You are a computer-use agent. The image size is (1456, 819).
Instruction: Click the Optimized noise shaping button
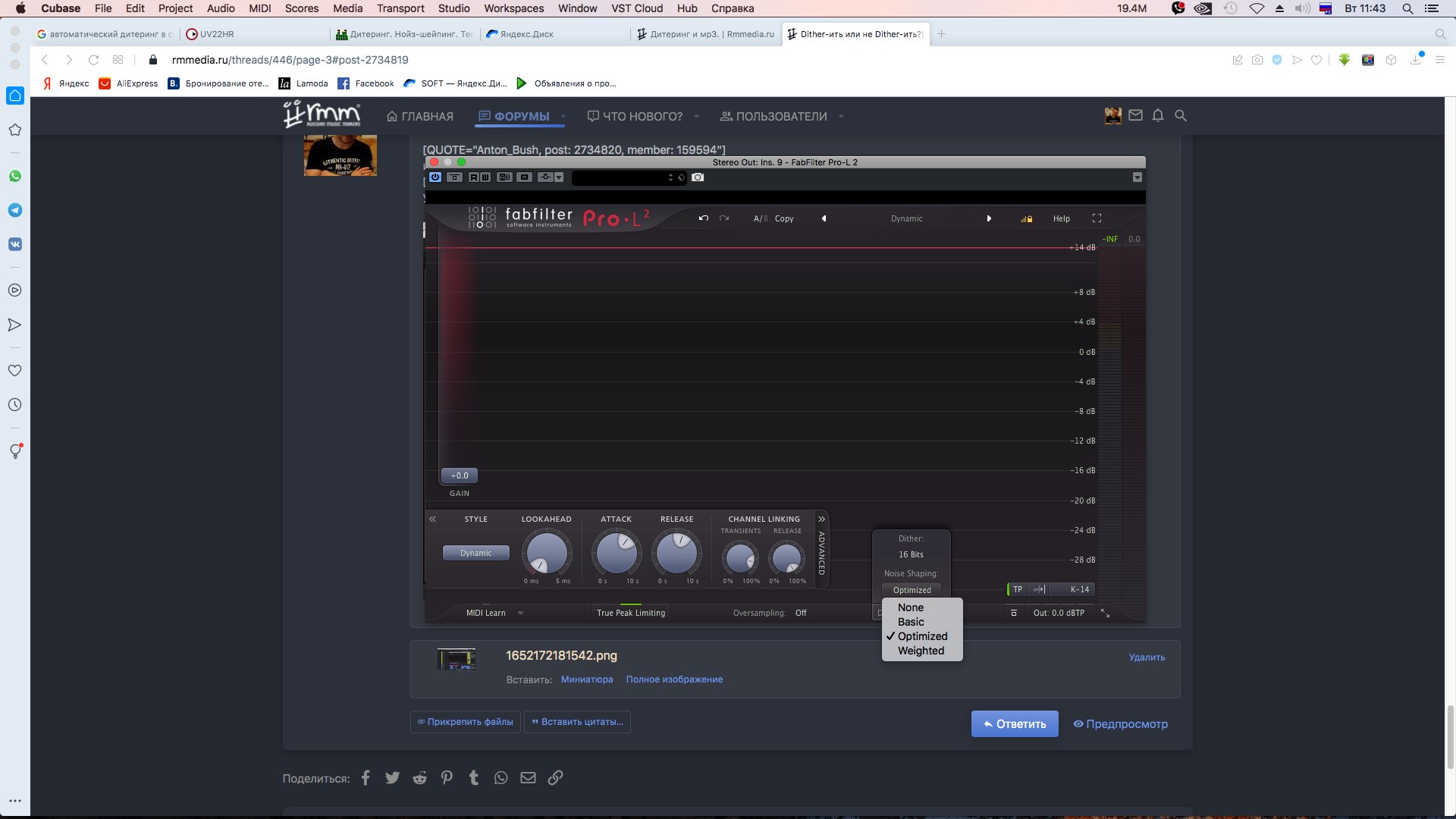(x=912, y=590)
